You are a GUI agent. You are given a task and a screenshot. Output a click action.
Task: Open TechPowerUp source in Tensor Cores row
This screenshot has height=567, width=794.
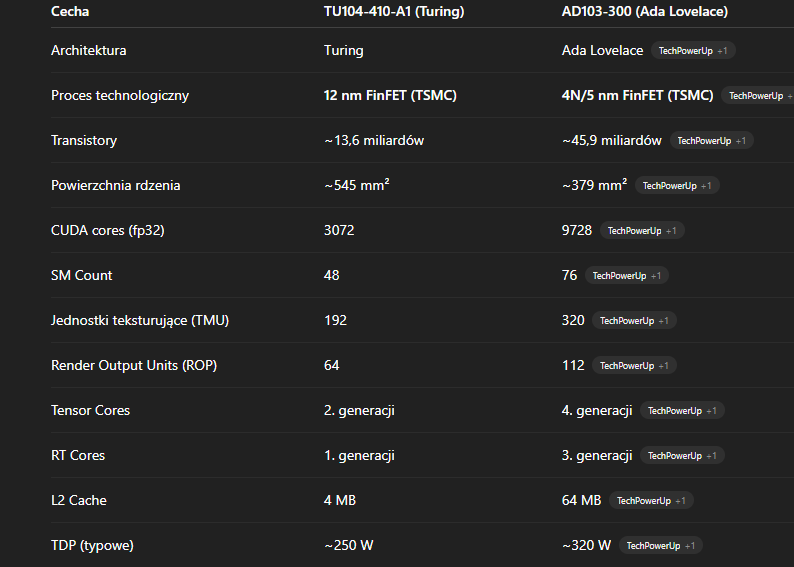(x=682, y=411)
